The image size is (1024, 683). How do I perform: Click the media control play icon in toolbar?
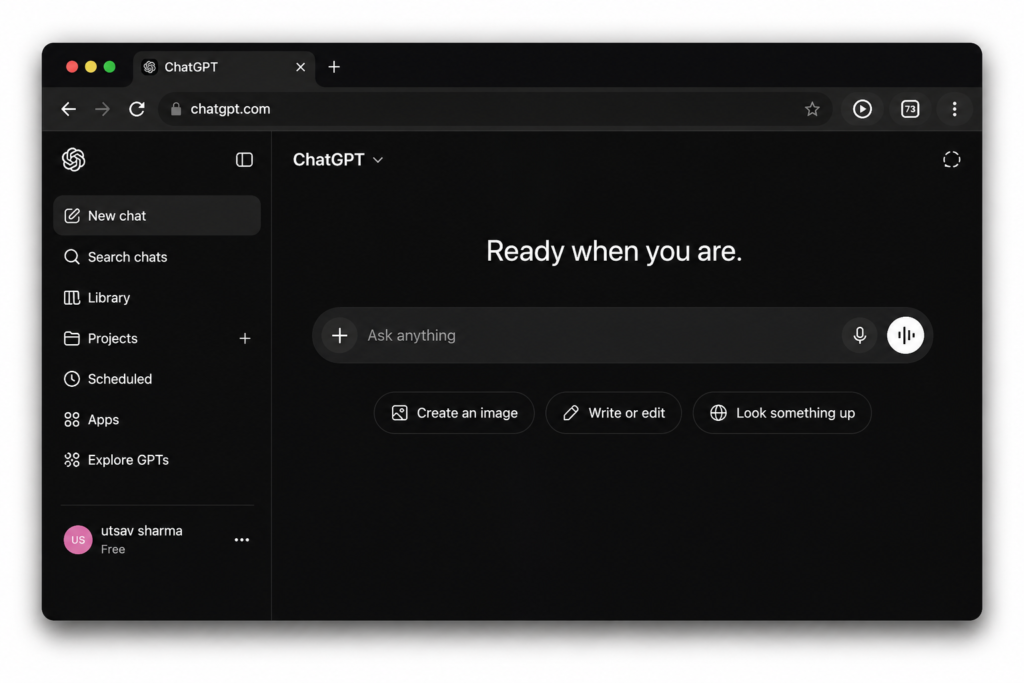click(862, 109)
